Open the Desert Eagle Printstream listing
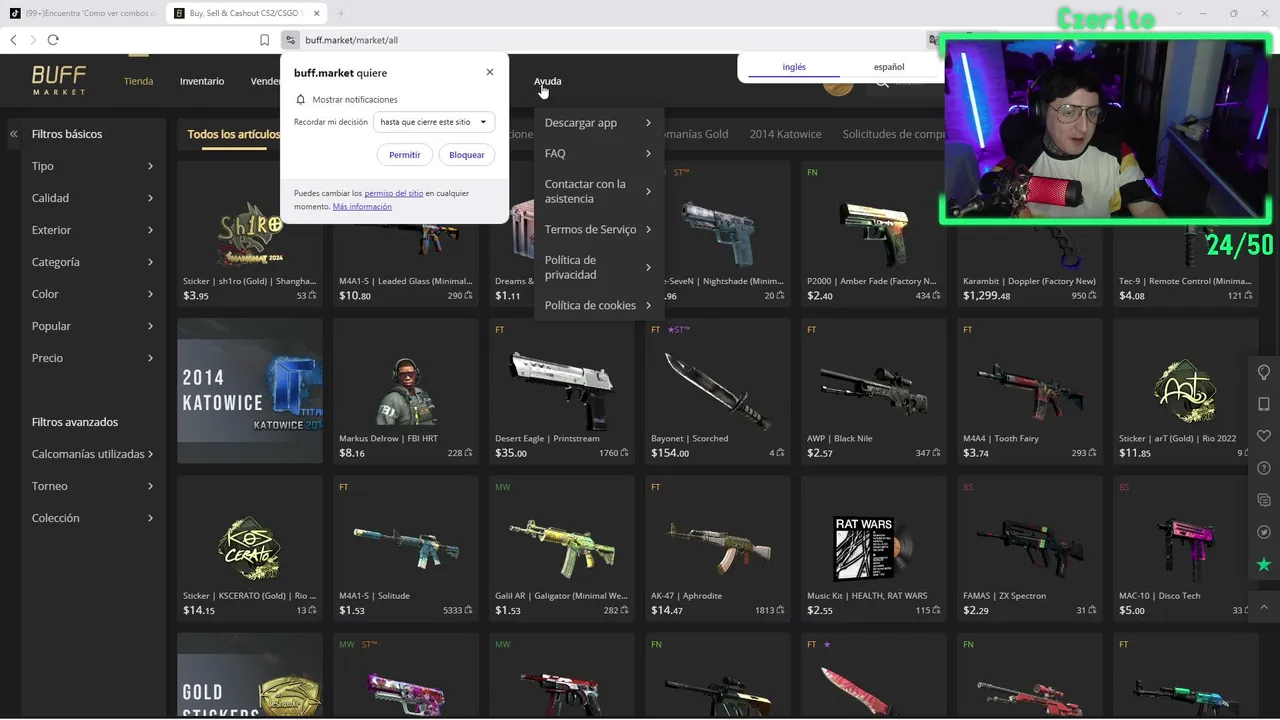This screenshot has height=720, width=1280. pos(562,391)
